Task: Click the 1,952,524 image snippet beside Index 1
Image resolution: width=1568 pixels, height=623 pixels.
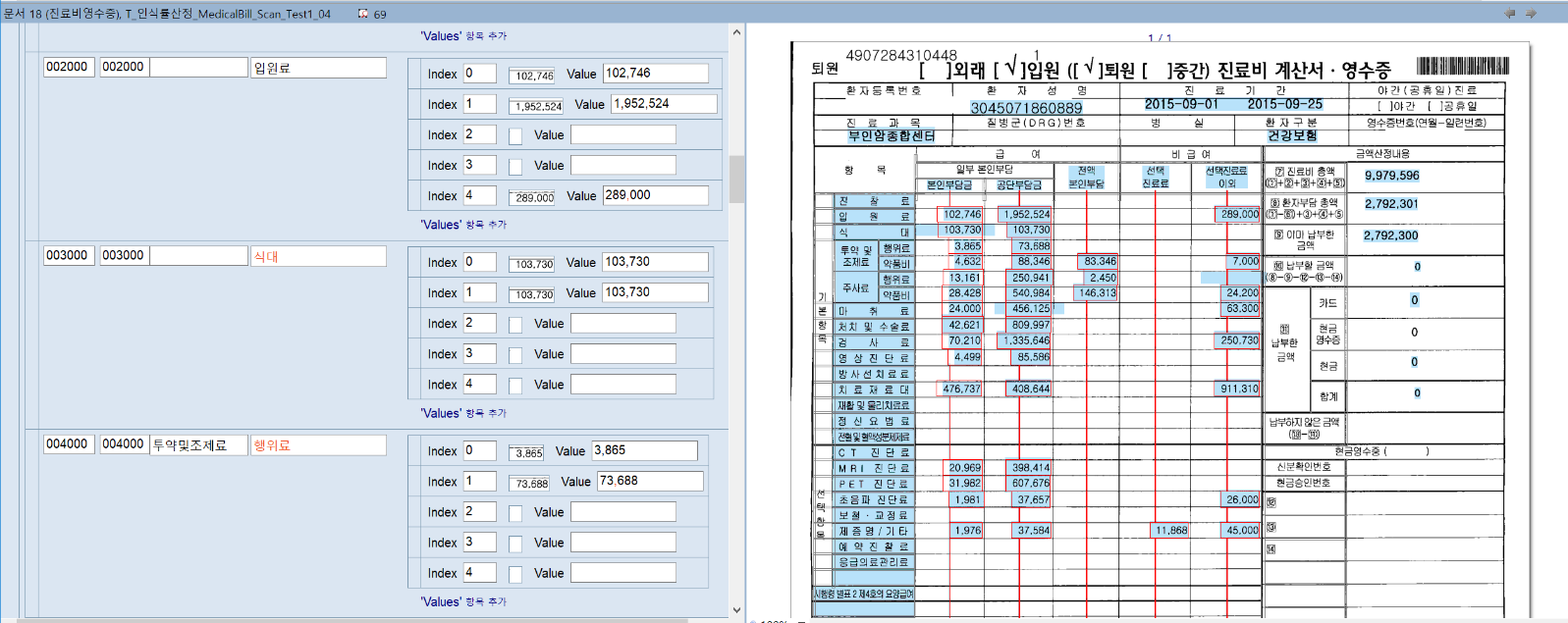Action: click(x=536, y=106)
